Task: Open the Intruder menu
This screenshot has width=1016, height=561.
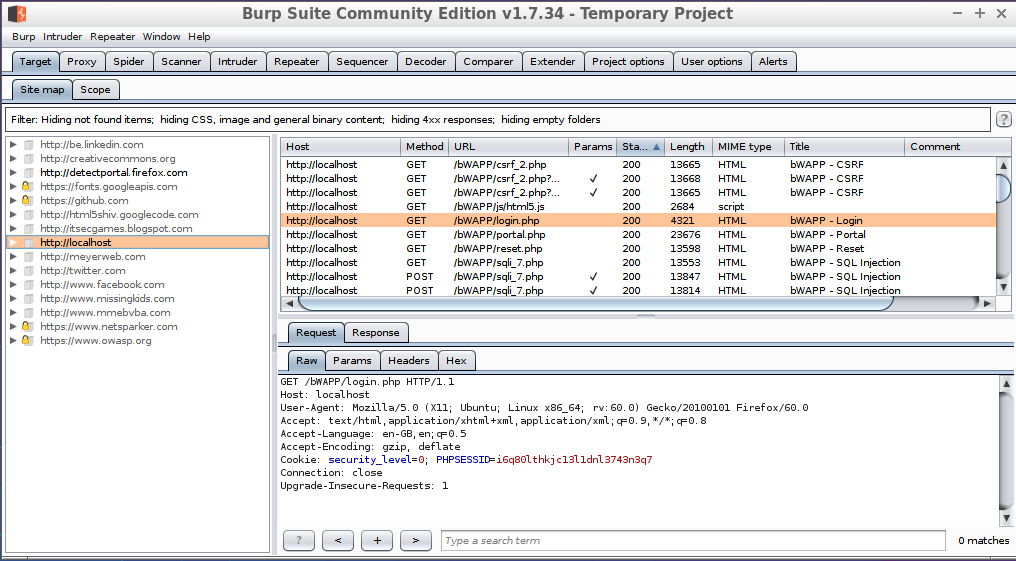Action: (62, 37)
